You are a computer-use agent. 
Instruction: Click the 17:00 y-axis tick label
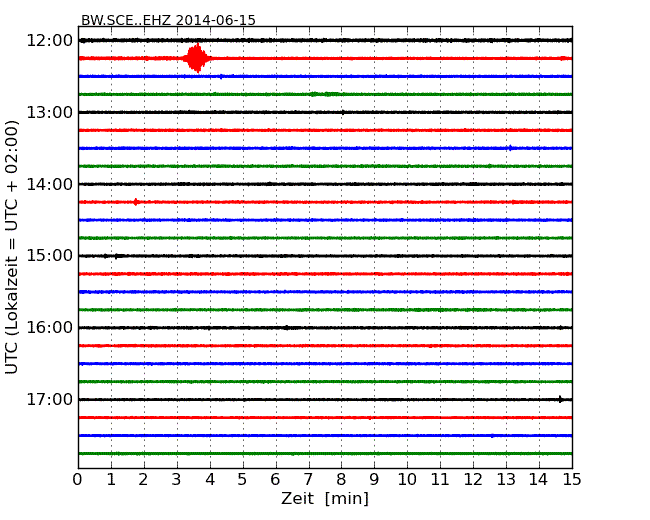[50, 400]
